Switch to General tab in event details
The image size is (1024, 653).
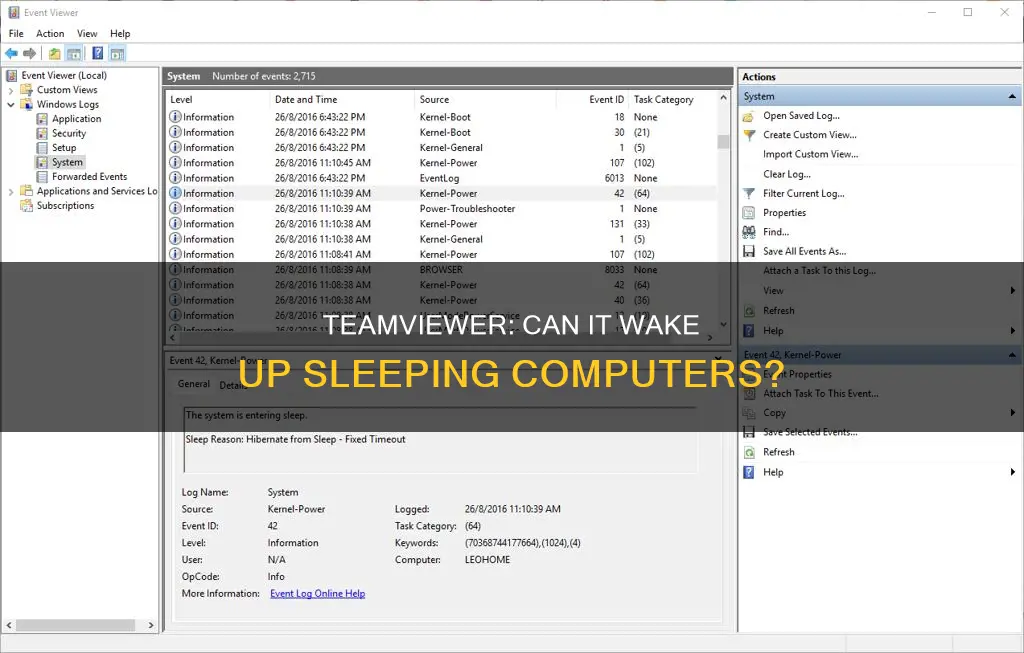194,384
